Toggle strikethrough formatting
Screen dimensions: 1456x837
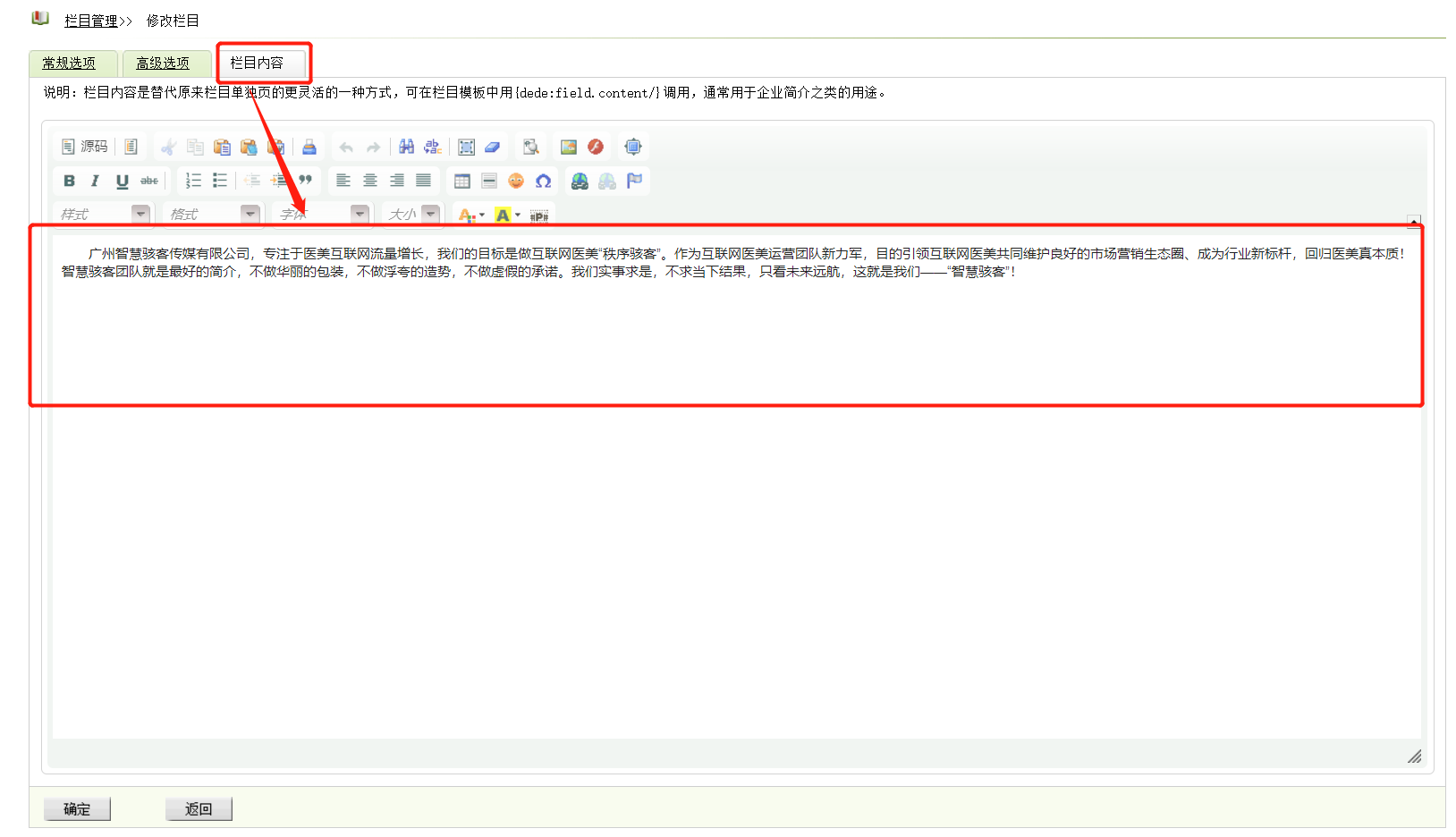(149, 181)
